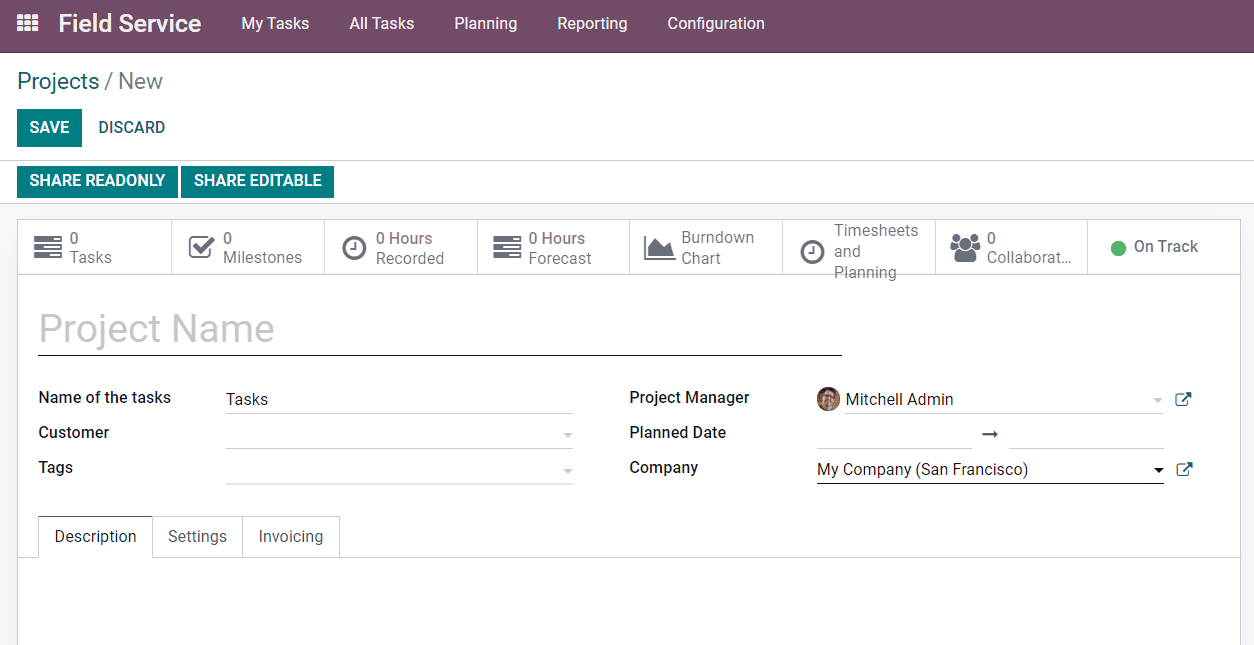Click the On Track status indicator
Image resolution: width=1254 pixels, height=645 pixels.
coord(1163,246)
